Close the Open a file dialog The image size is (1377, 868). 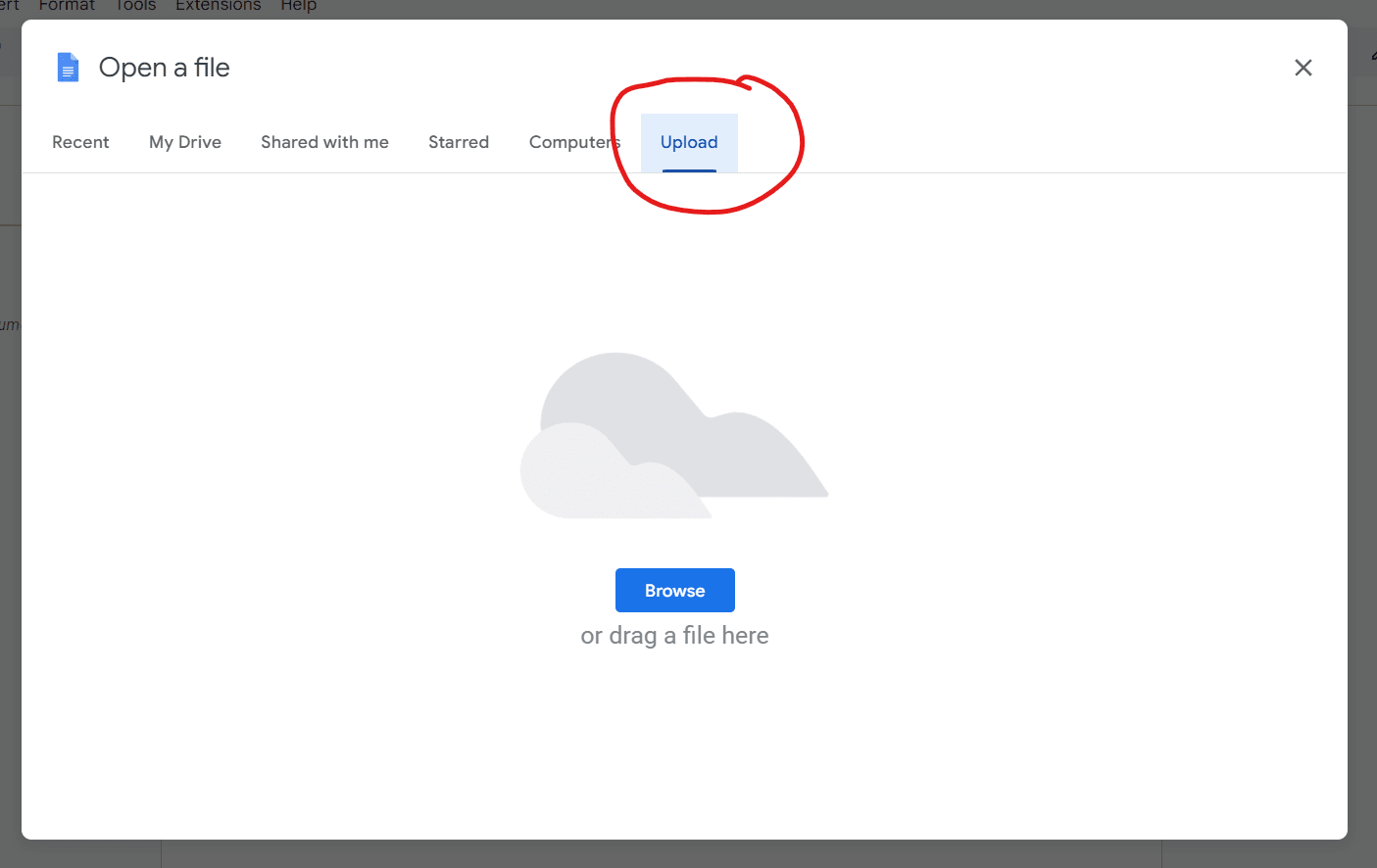(x=1303, y=68)
